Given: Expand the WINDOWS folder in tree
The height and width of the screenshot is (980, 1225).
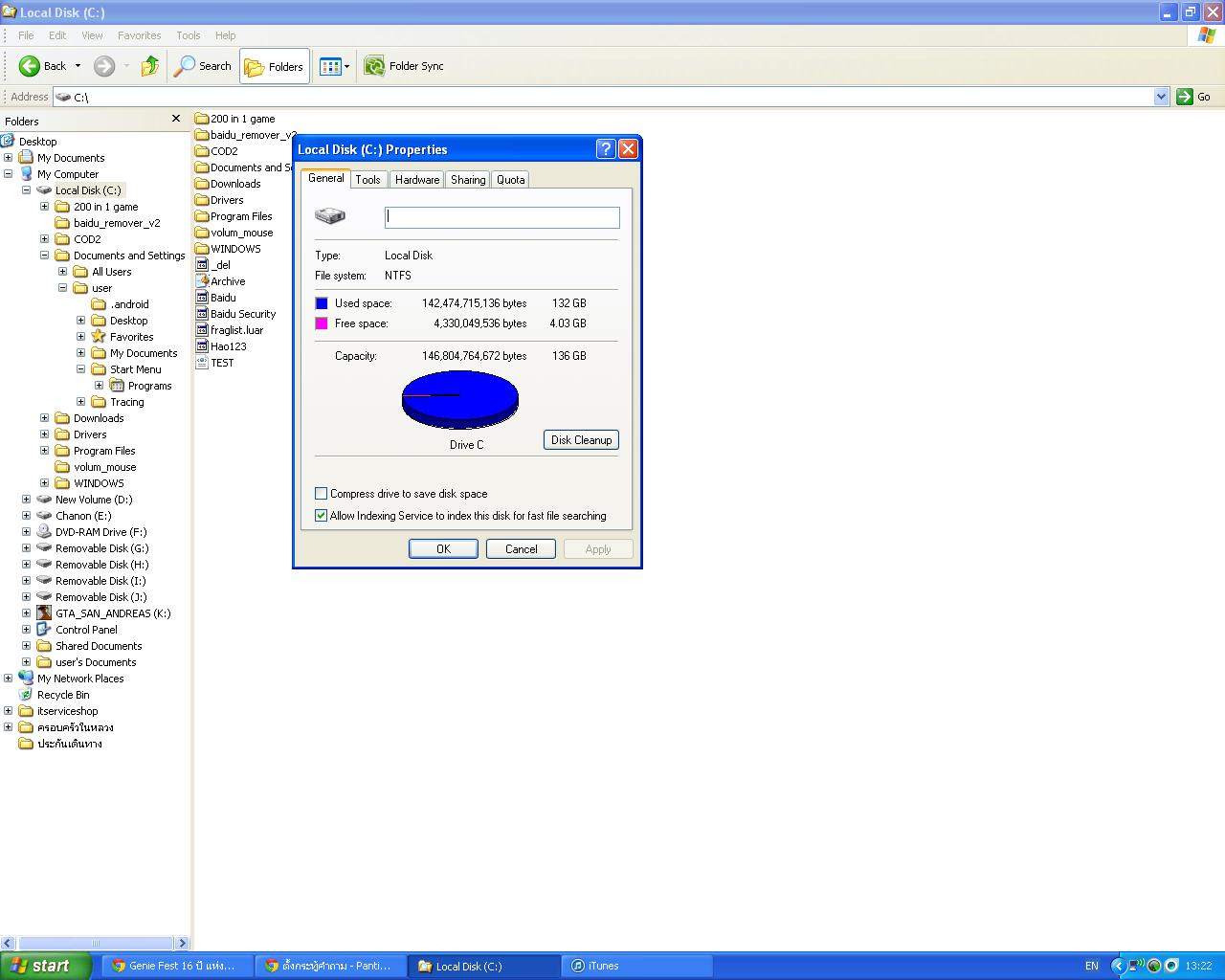Looking at the screenshot, I should (45, 483).
